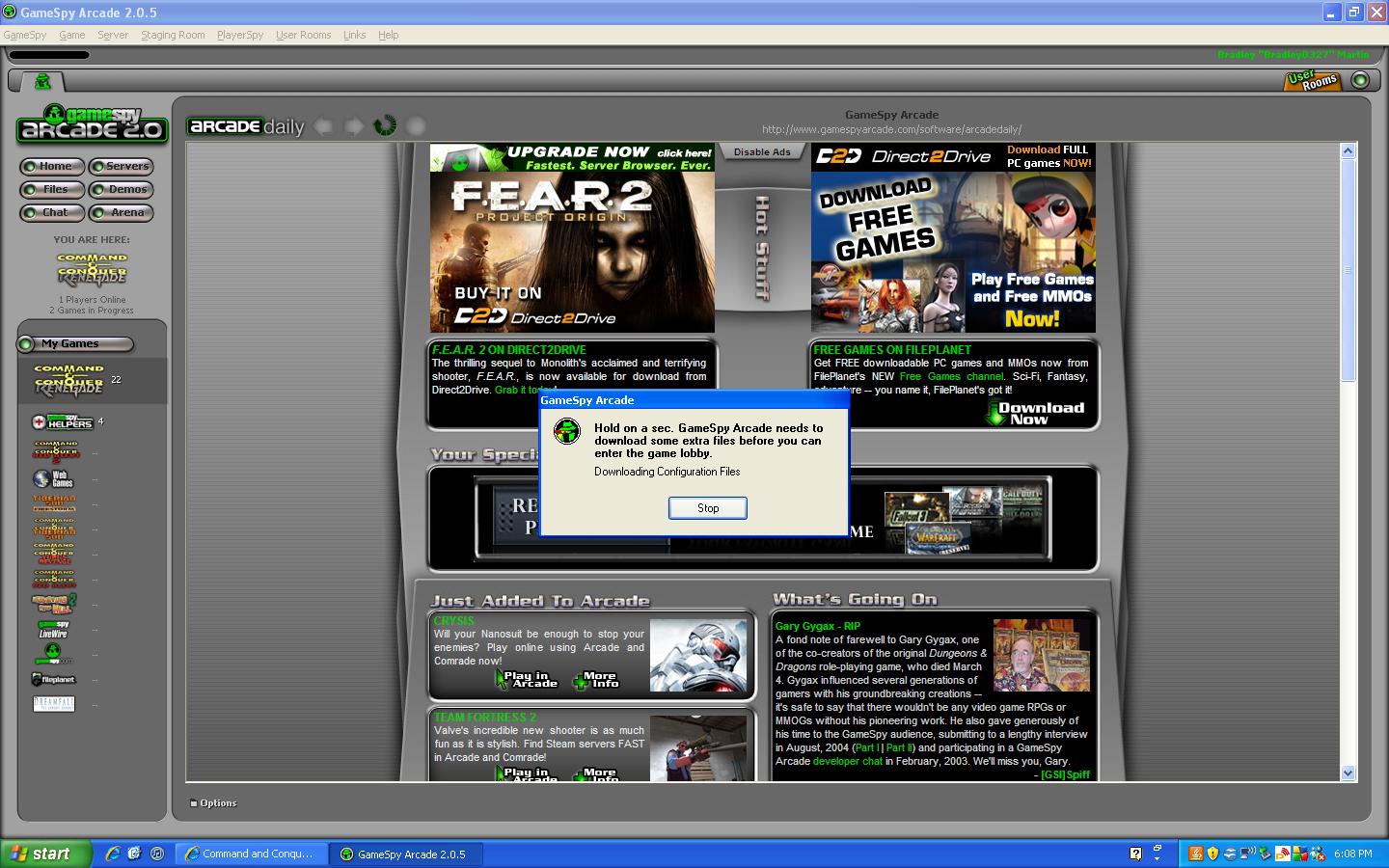The width and height of the screenshot is (1389, 868).
Task: Open the PlayerSpy menu
Action: pyautogui.click(x=239, y=35)
